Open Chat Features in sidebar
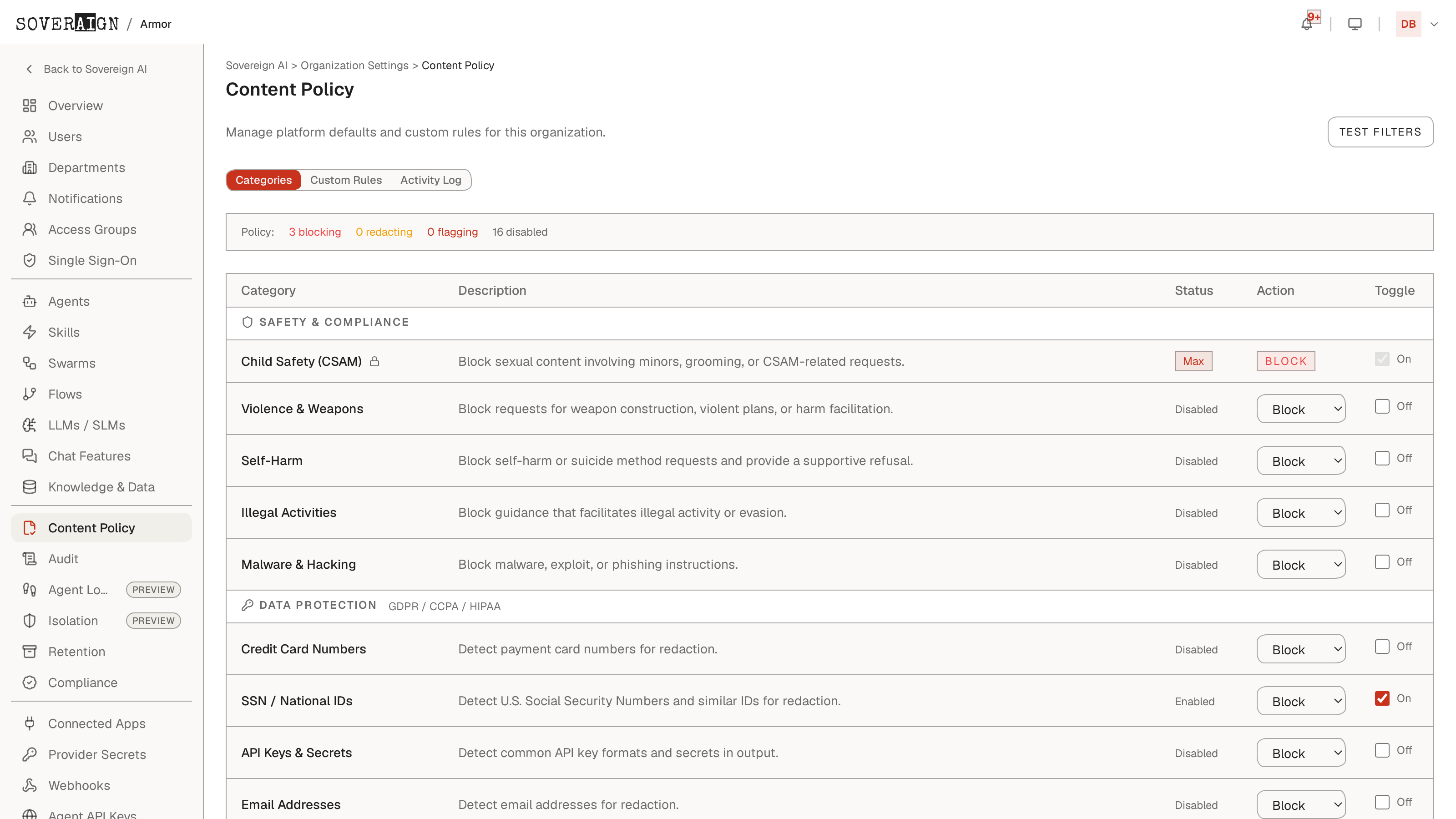Viewport: 1456px width, 819px height. 101,456
